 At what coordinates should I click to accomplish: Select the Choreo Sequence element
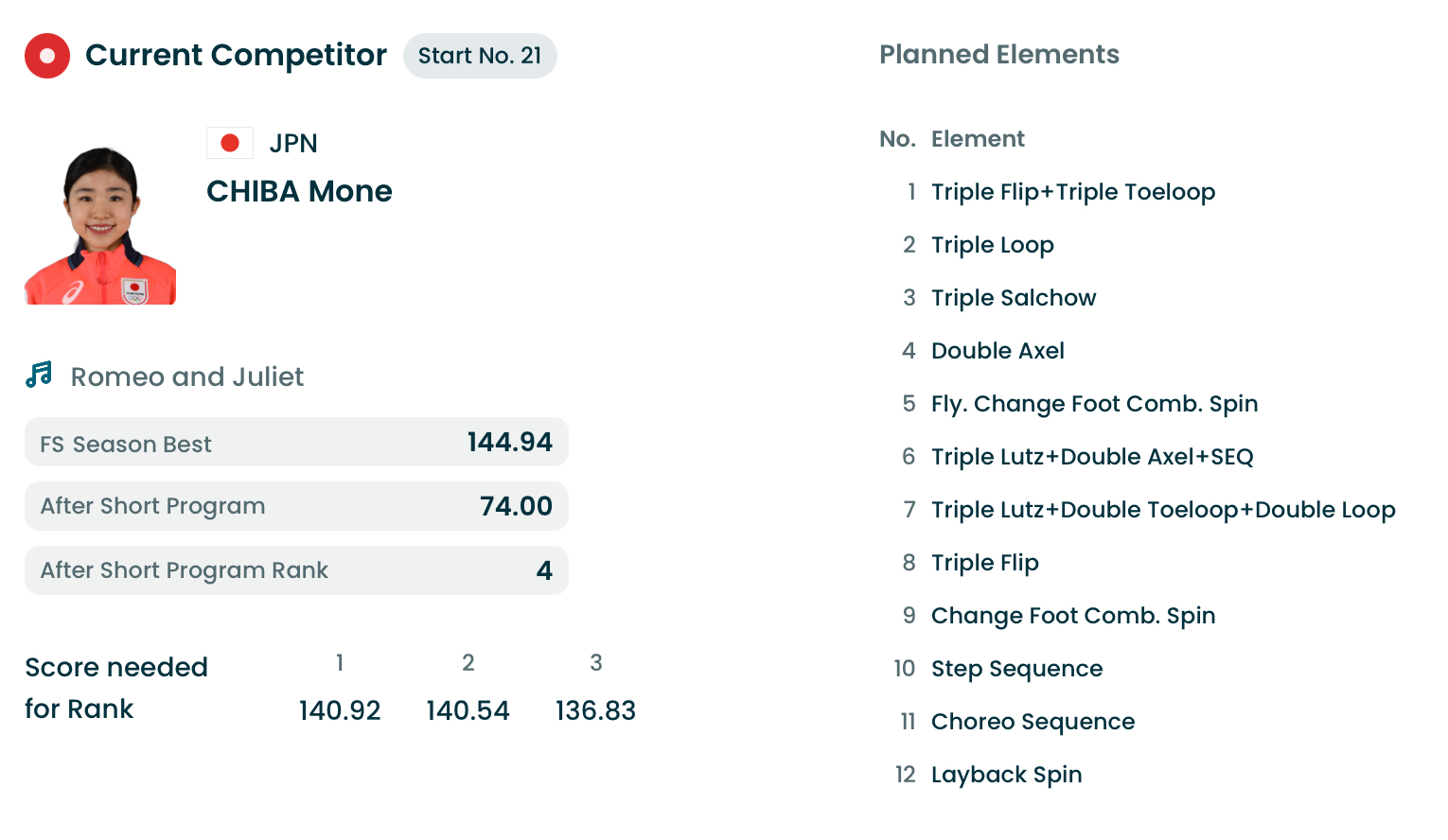[x=1033, y=722]
